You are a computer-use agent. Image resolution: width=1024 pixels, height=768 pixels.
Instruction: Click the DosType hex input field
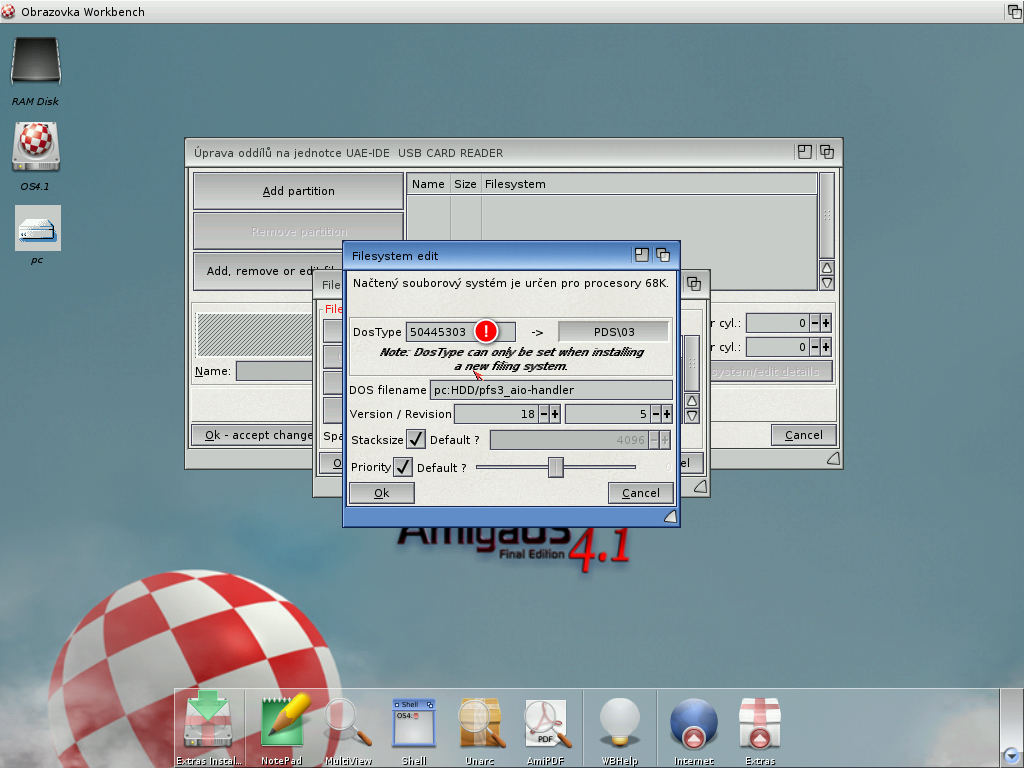pos(440,332)
